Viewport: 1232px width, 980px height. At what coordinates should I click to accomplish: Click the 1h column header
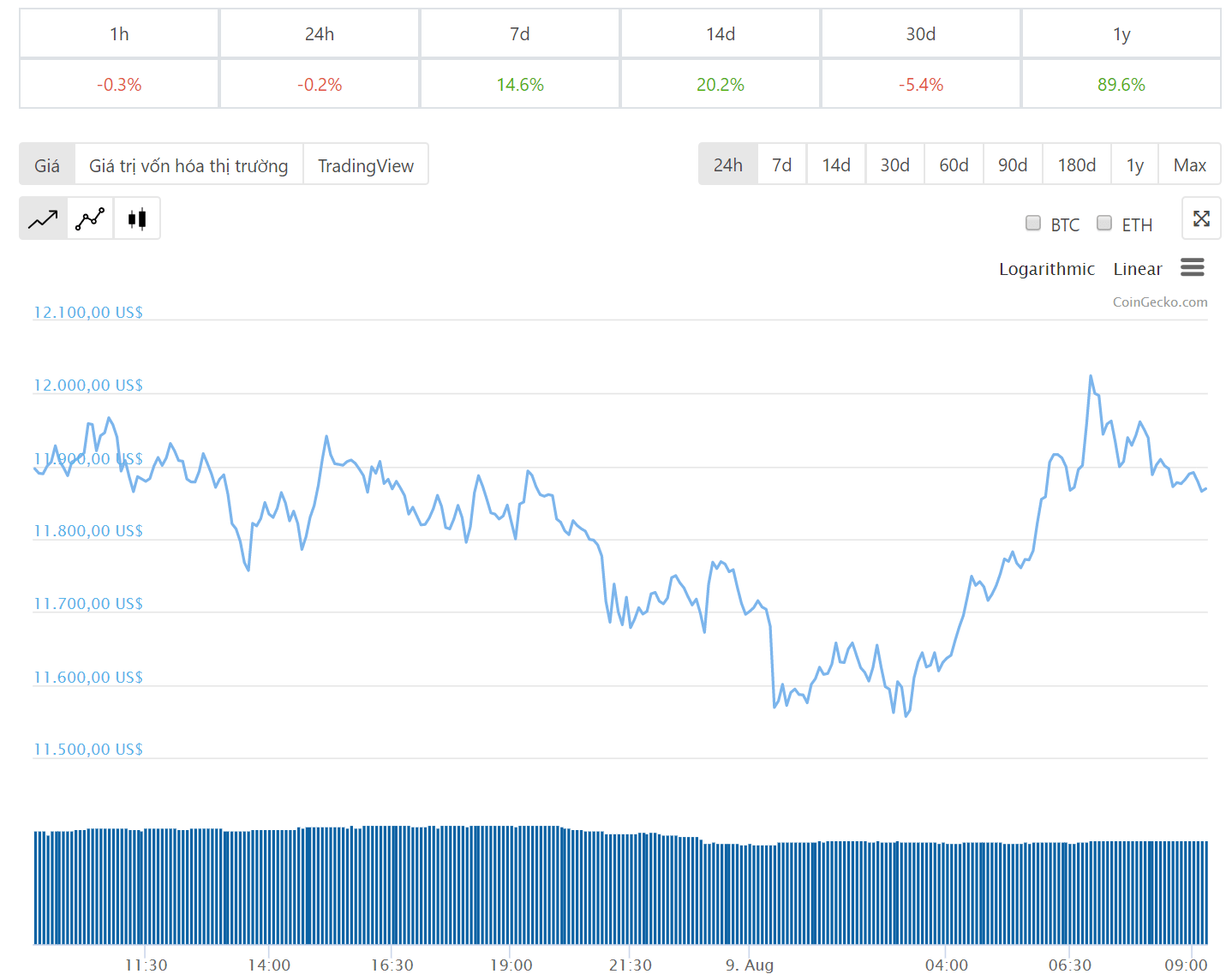119,33
